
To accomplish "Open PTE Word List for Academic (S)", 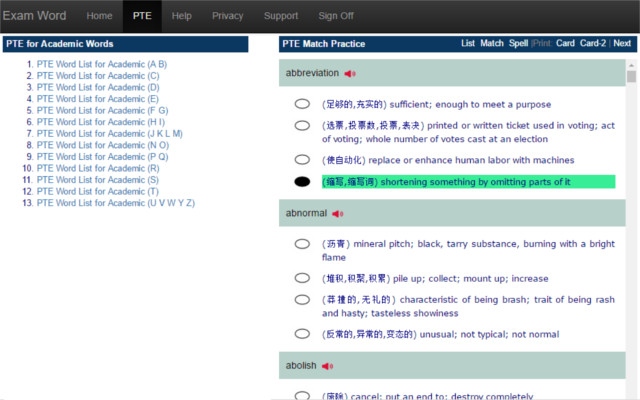I will click(x=98, y=180).
